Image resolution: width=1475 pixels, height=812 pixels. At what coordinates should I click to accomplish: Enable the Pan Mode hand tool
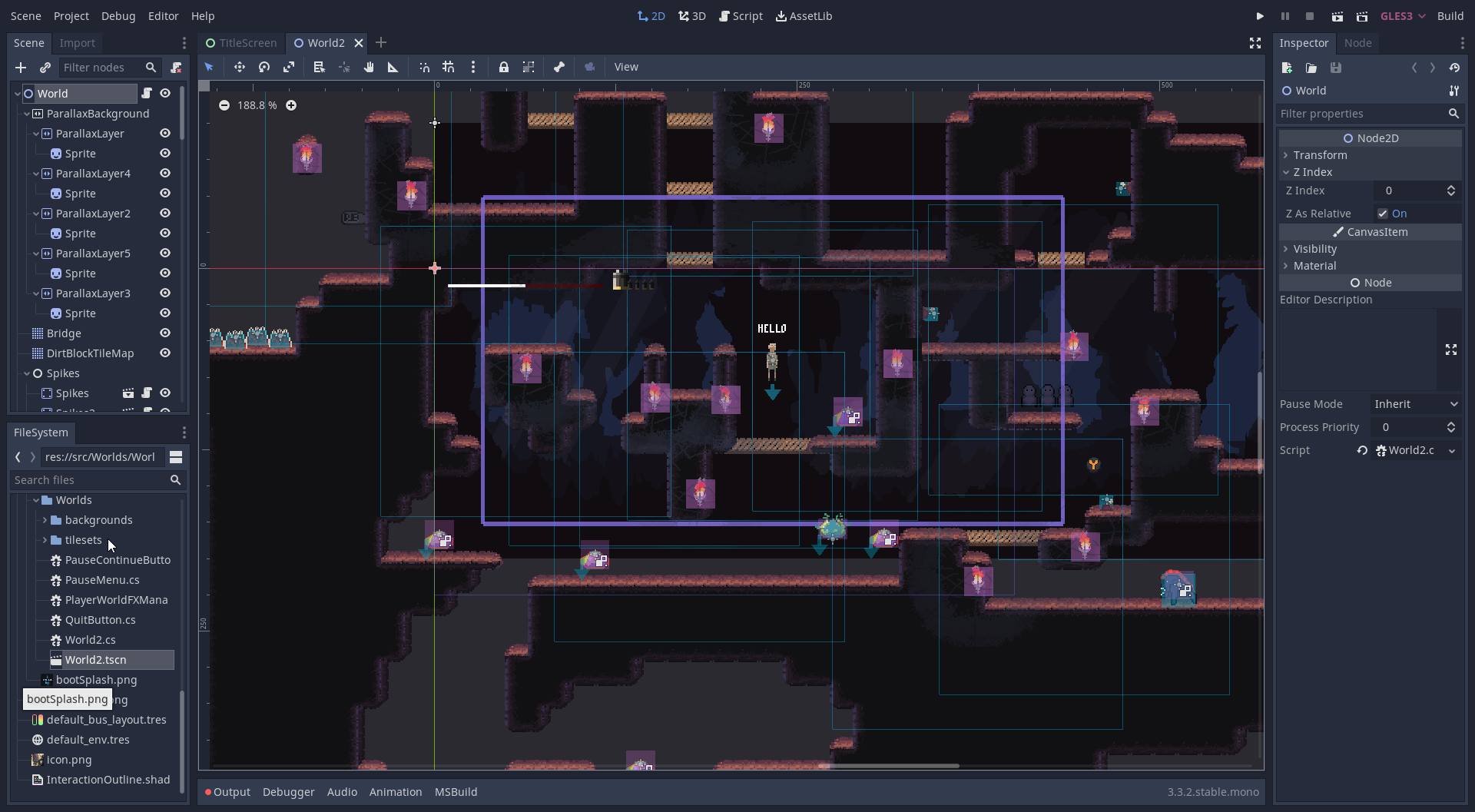tap(369, 67)
